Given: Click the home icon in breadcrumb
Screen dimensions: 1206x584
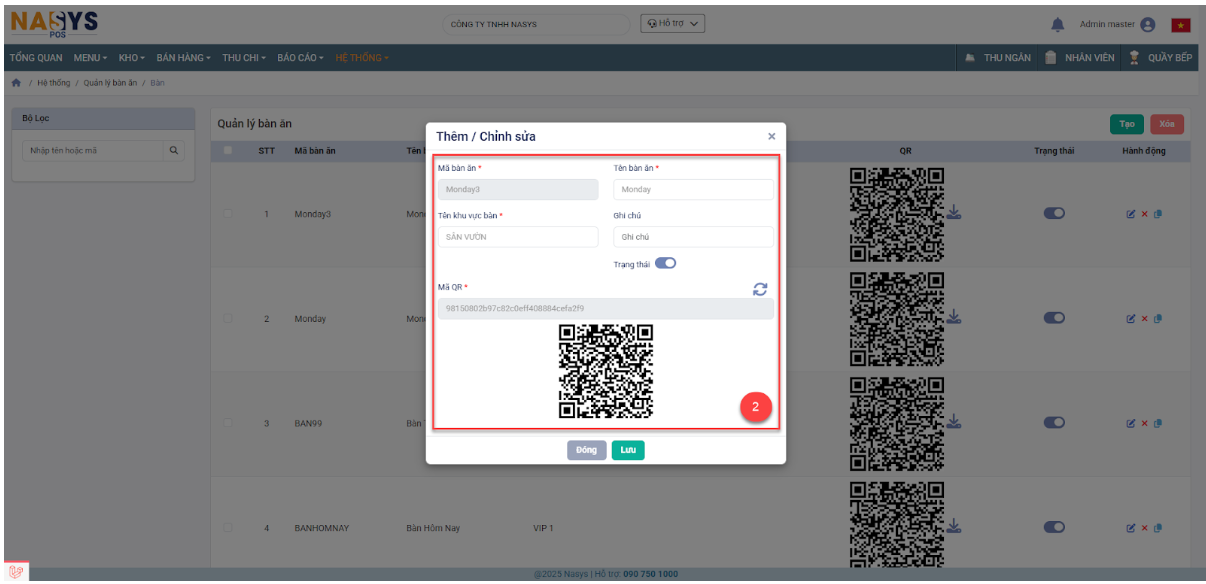Looking at the screenshot, I should [16, 83].
